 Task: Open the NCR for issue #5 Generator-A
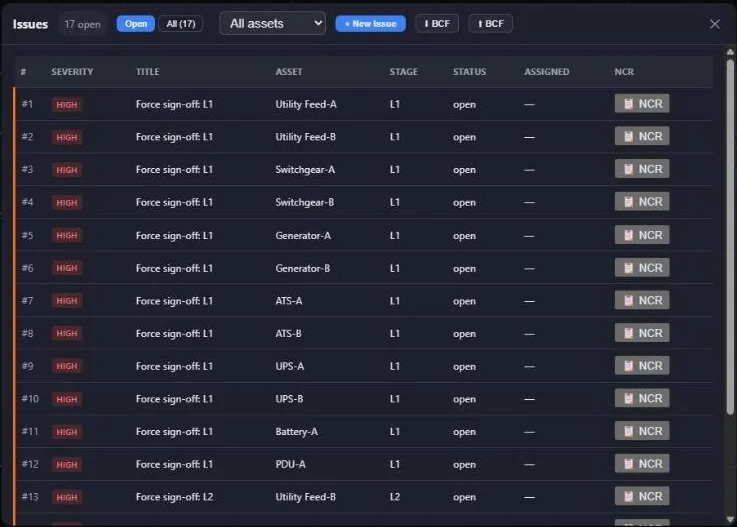coord(642,235)
